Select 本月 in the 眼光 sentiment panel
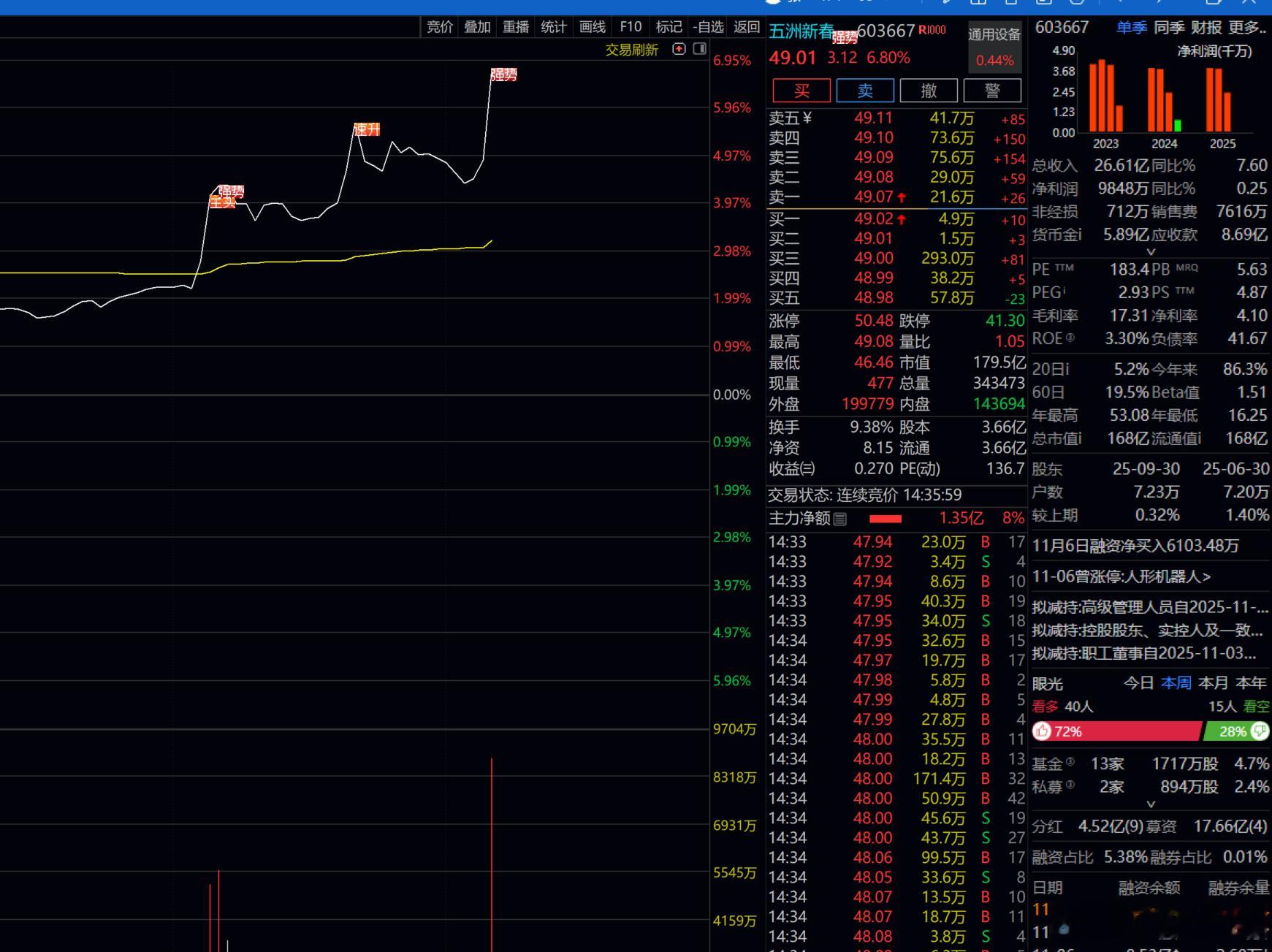 (1214, 682)
